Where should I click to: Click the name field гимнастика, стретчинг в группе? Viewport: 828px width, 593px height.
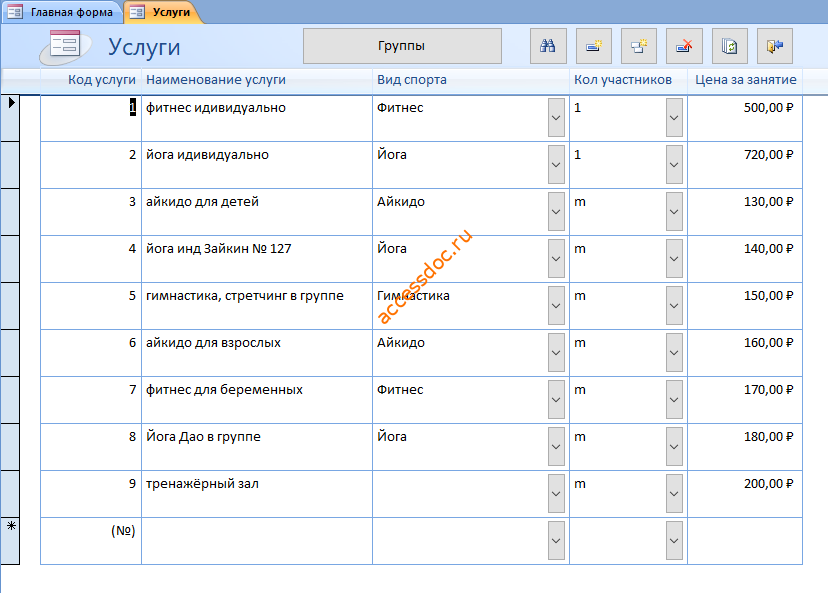257,306
